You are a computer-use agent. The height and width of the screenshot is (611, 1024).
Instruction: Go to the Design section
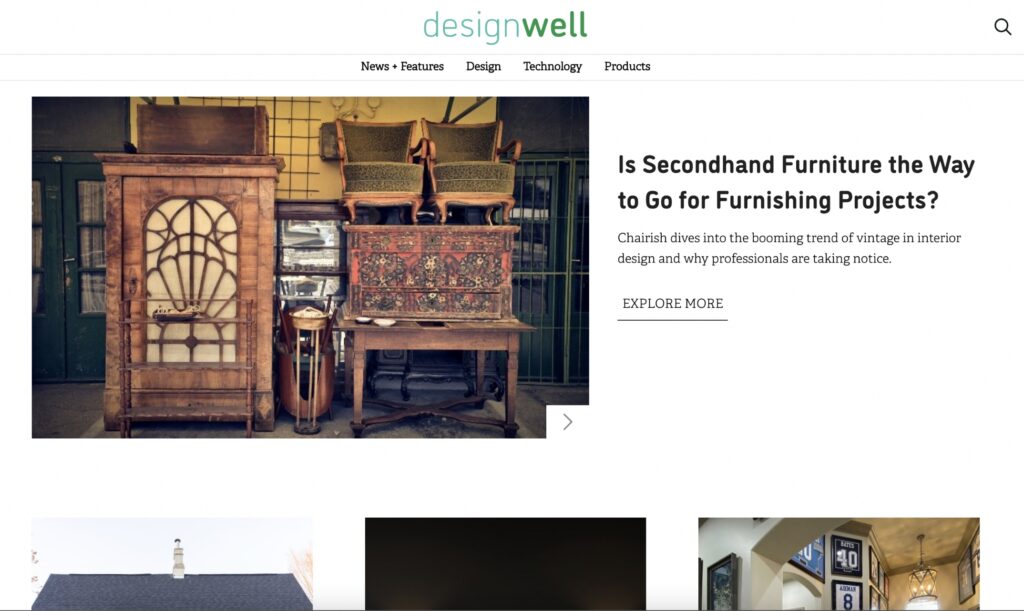483,67
